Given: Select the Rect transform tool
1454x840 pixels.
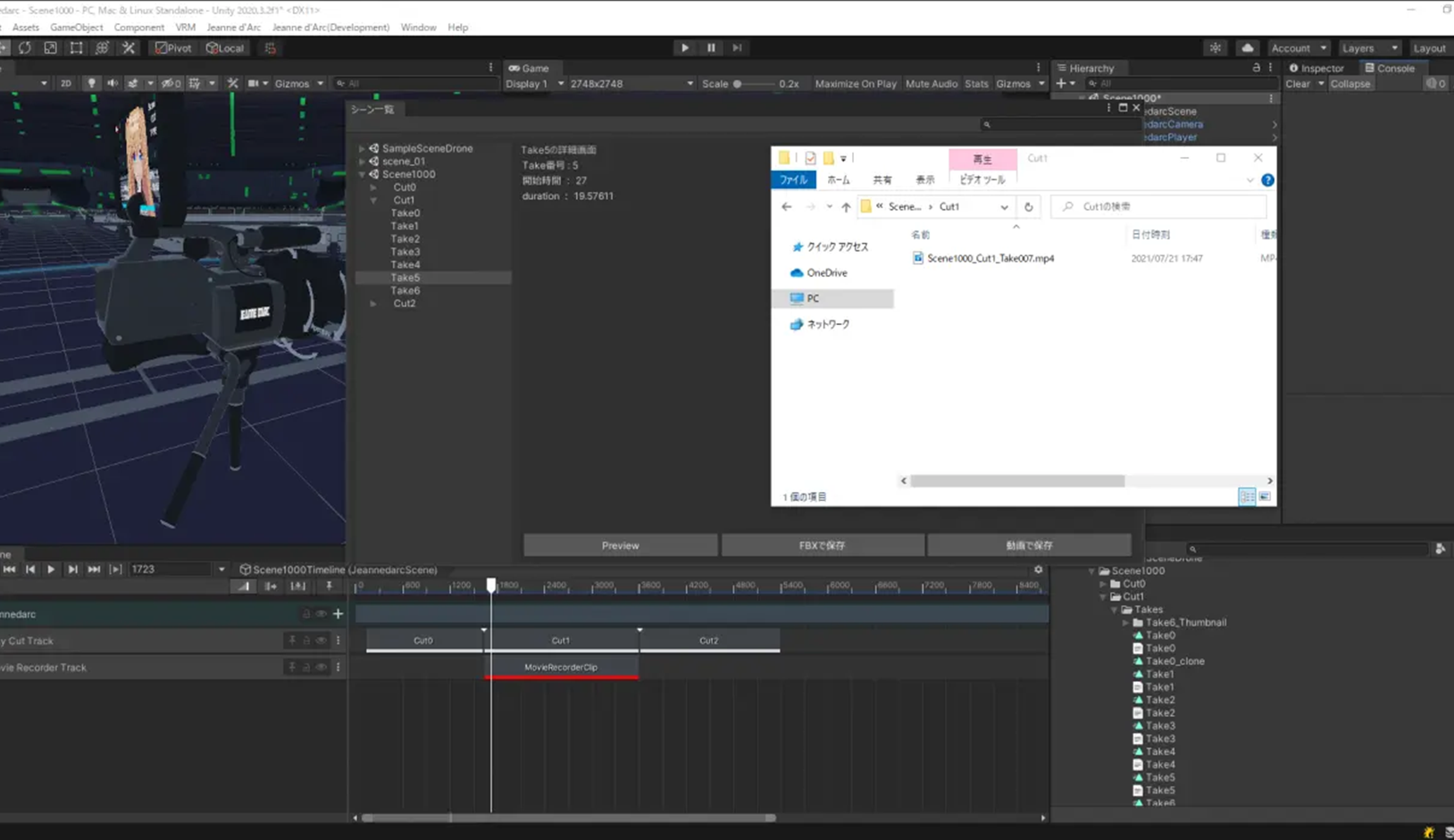Looking at the screenshot, I should point(77,48).
